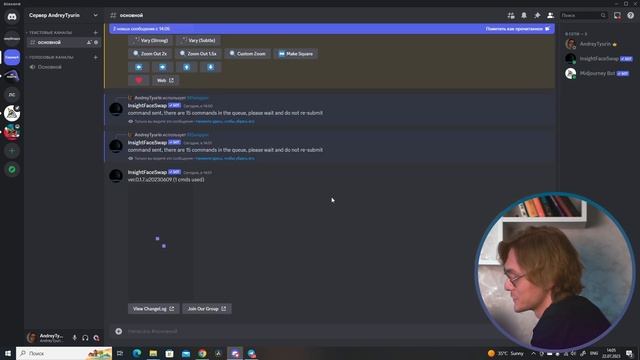Open Google Chrome from the taskbar
640x360 pixels.
coord(202,353)
